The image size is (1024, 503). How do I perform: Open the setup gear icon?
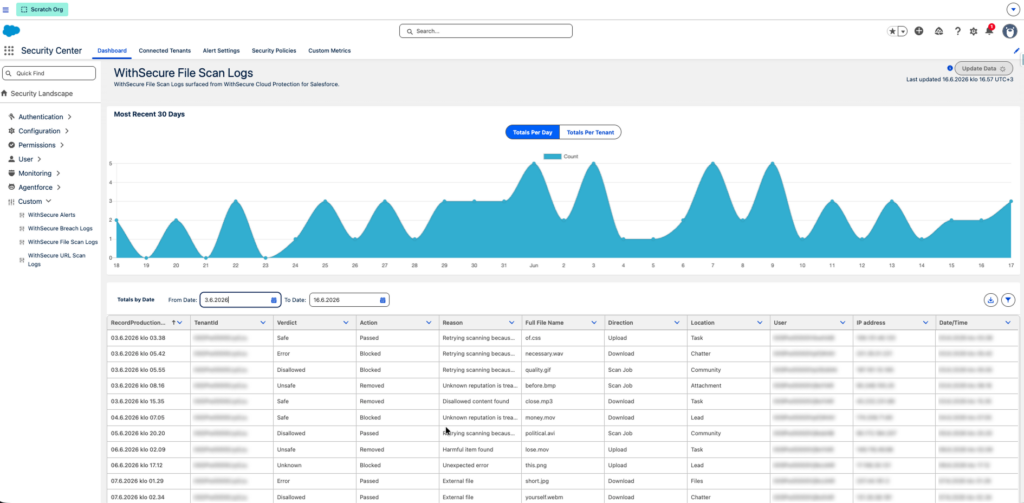973,31
